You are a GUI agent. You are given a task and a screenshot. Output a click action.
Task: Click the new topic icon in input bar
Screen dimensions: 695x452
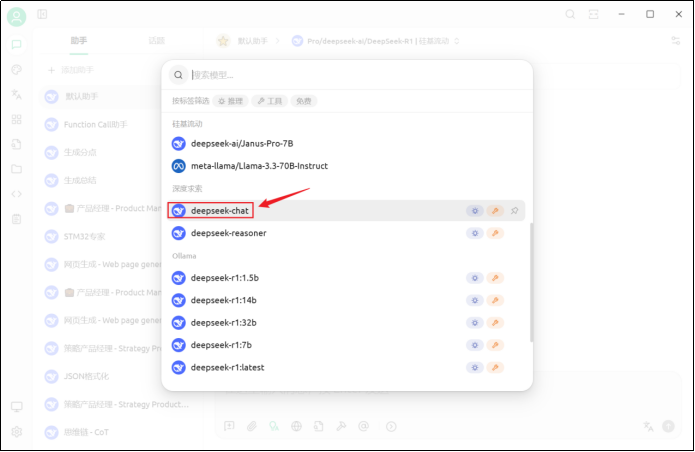pyautogui.click(x=229, y=426)
